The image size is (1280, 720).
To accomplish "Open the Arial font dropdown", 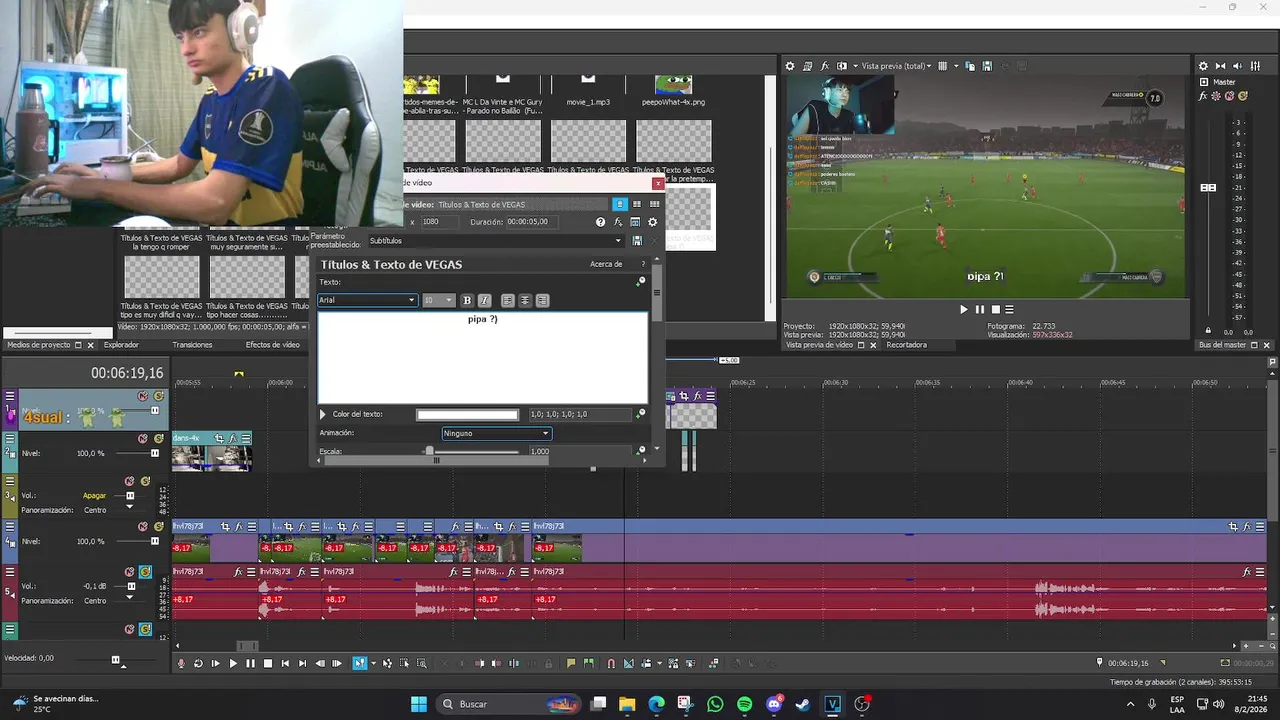I will tap(367, 300).
